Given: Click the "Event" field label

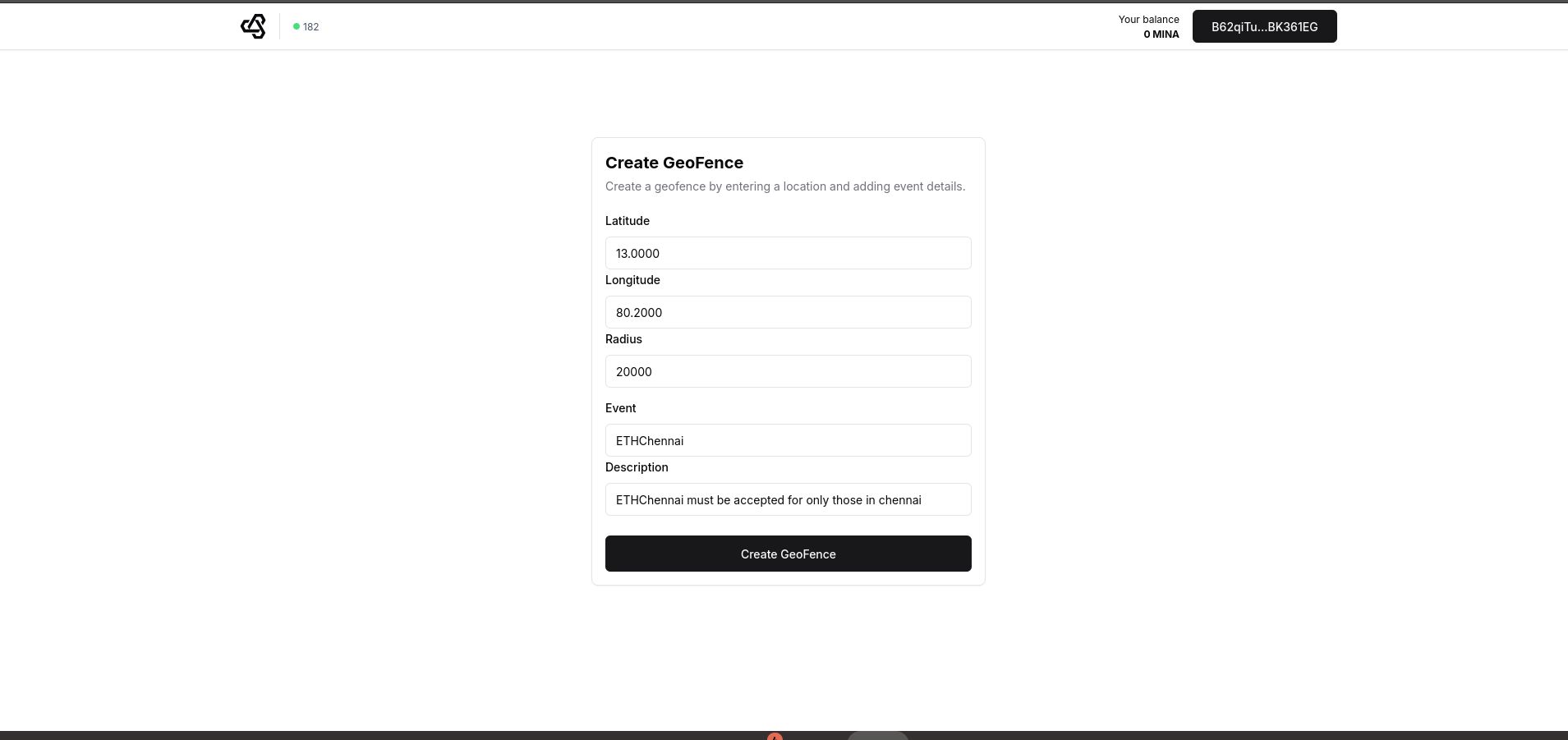Looking at the screenshot, I should point(620,408).
